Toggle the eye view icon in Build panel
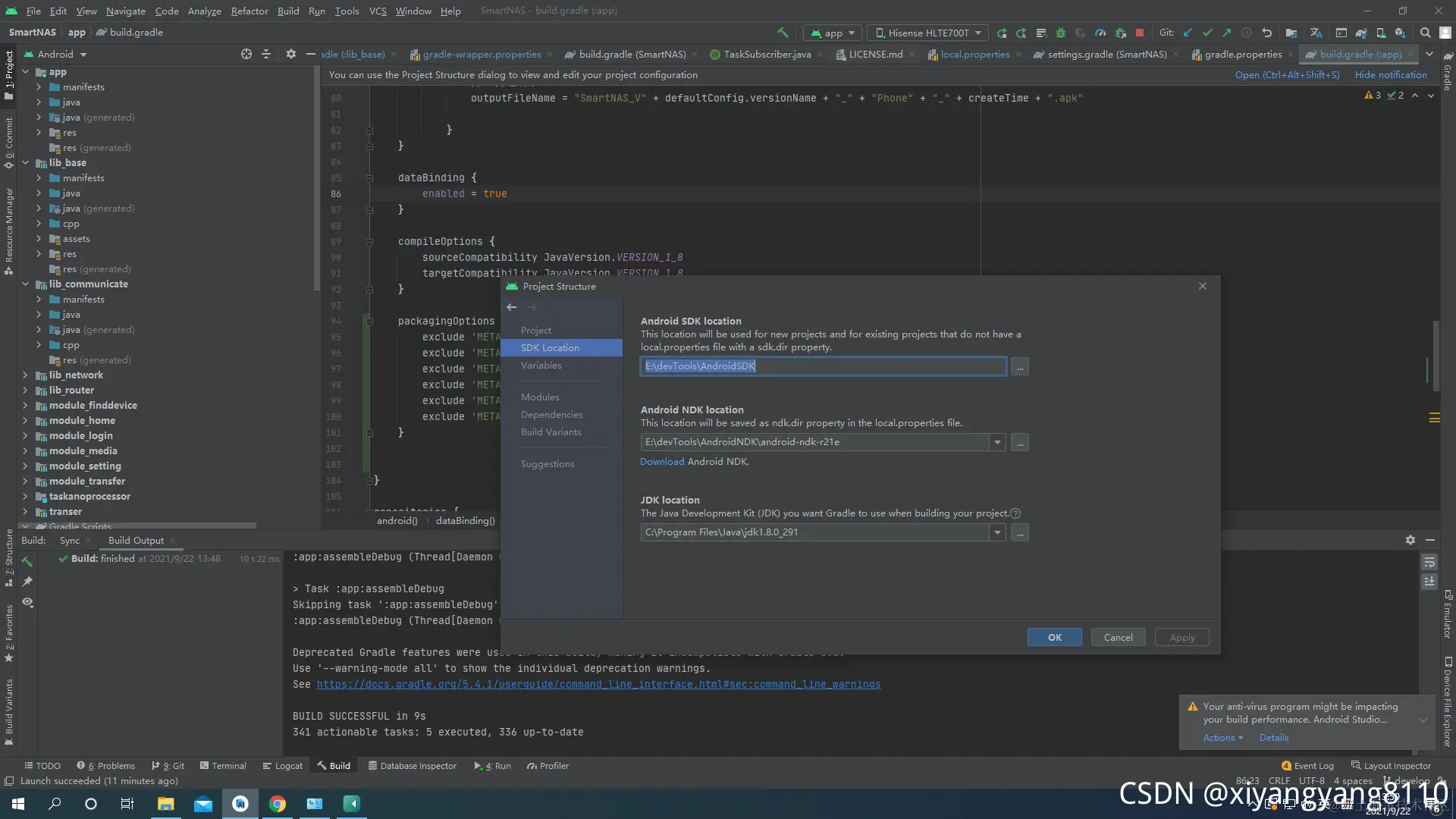Screen dimensions: 1456x819 [27, 602]
